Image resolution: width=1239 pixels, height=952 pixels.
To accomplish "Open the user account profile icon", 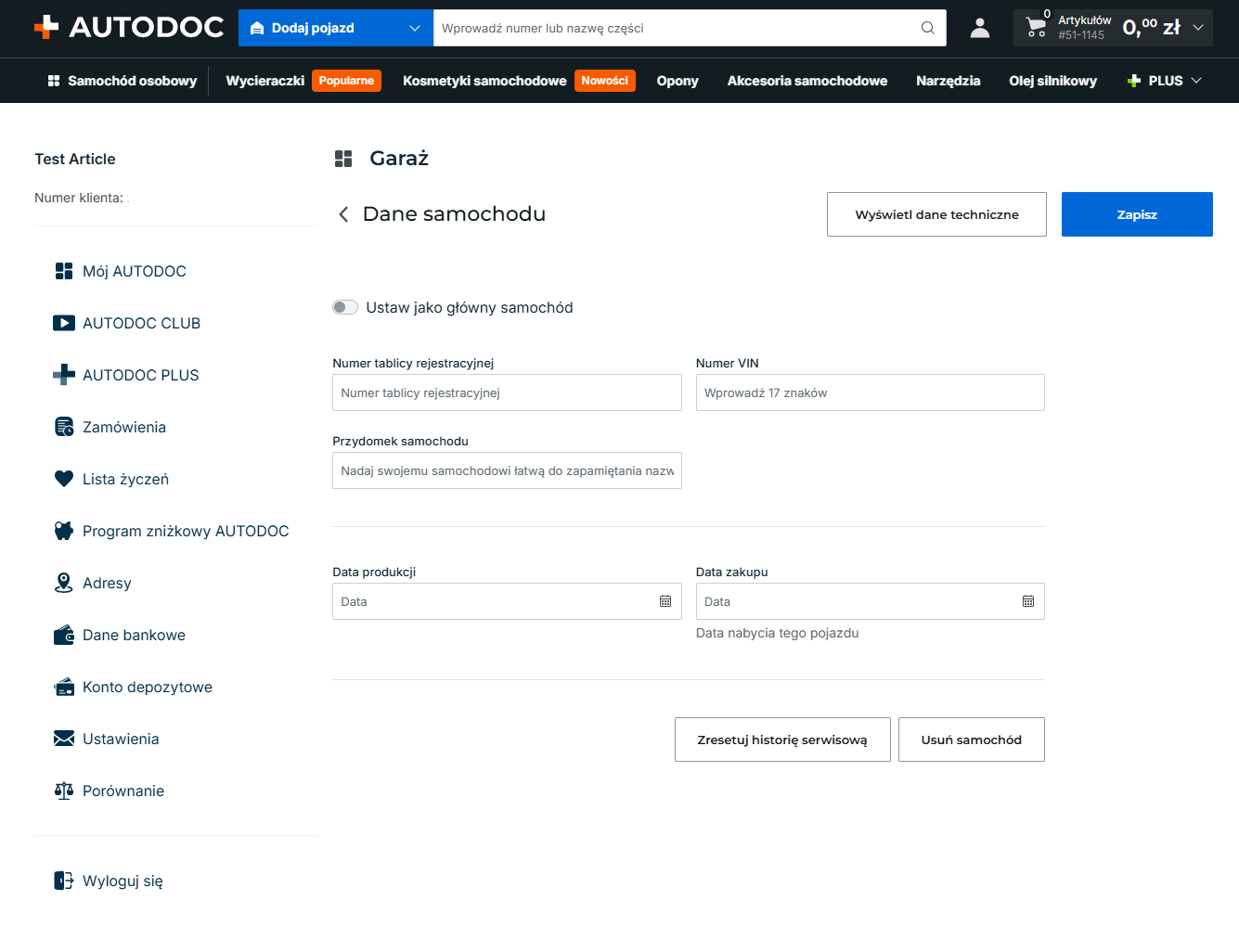I will click(980, 28).
